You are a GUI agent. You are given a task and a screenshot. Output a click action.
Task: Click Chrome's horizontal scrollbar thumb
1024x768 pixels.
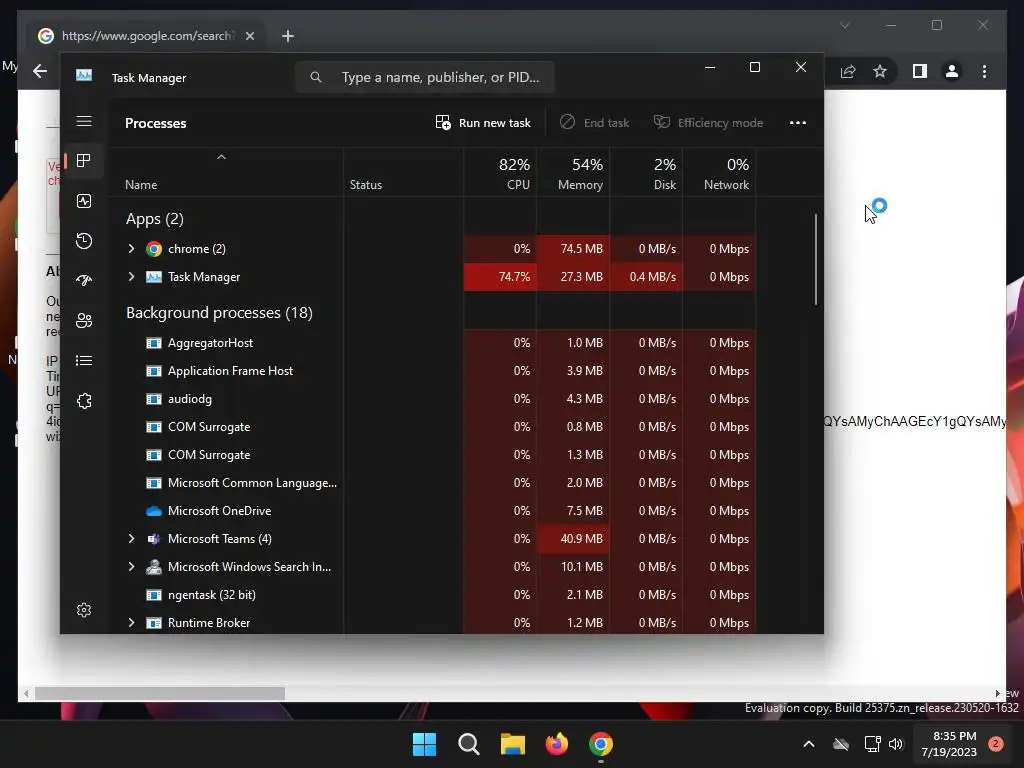coord(160,694)
